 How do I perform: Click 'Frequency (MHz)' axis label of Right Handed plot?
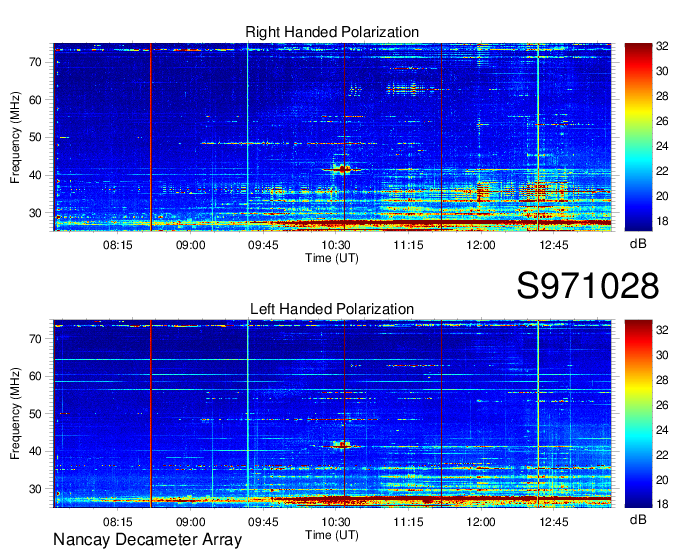[15, 137]
